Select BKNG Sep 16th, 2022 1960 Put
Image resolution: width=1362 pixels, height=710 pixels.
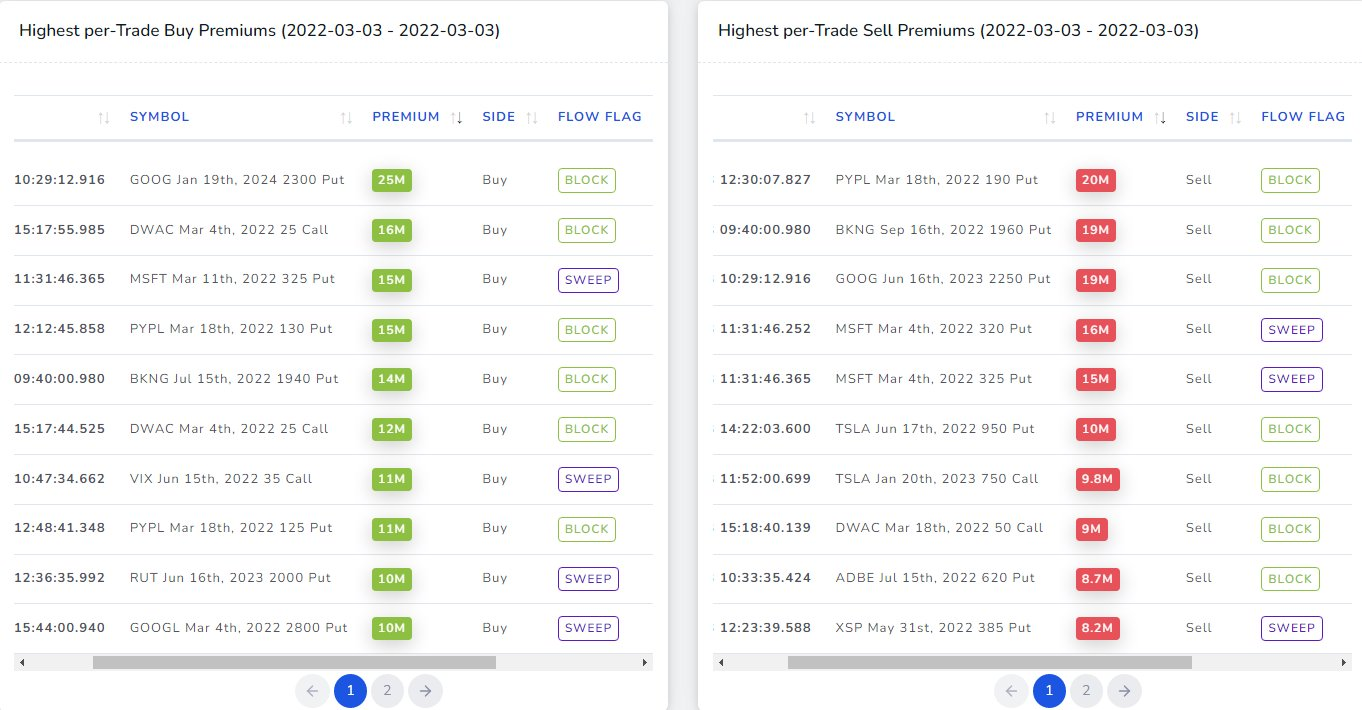coord(944,230)
